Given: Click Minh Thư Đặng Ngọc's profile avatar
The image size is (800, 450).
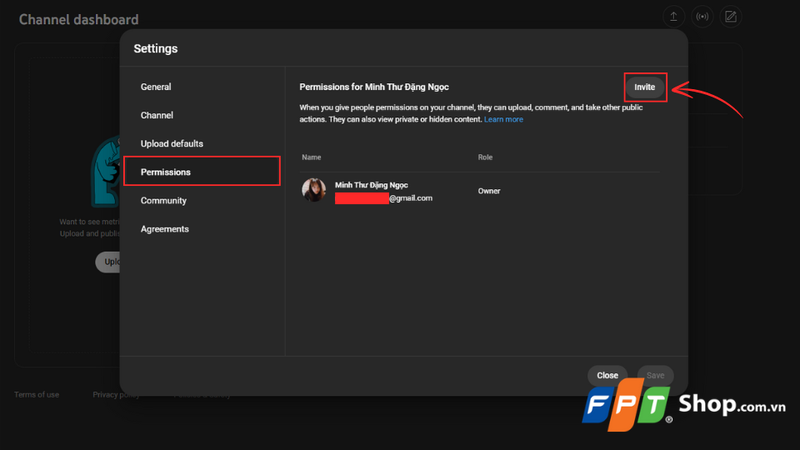Looking at the screenshot, I should (x=314, y=191).
